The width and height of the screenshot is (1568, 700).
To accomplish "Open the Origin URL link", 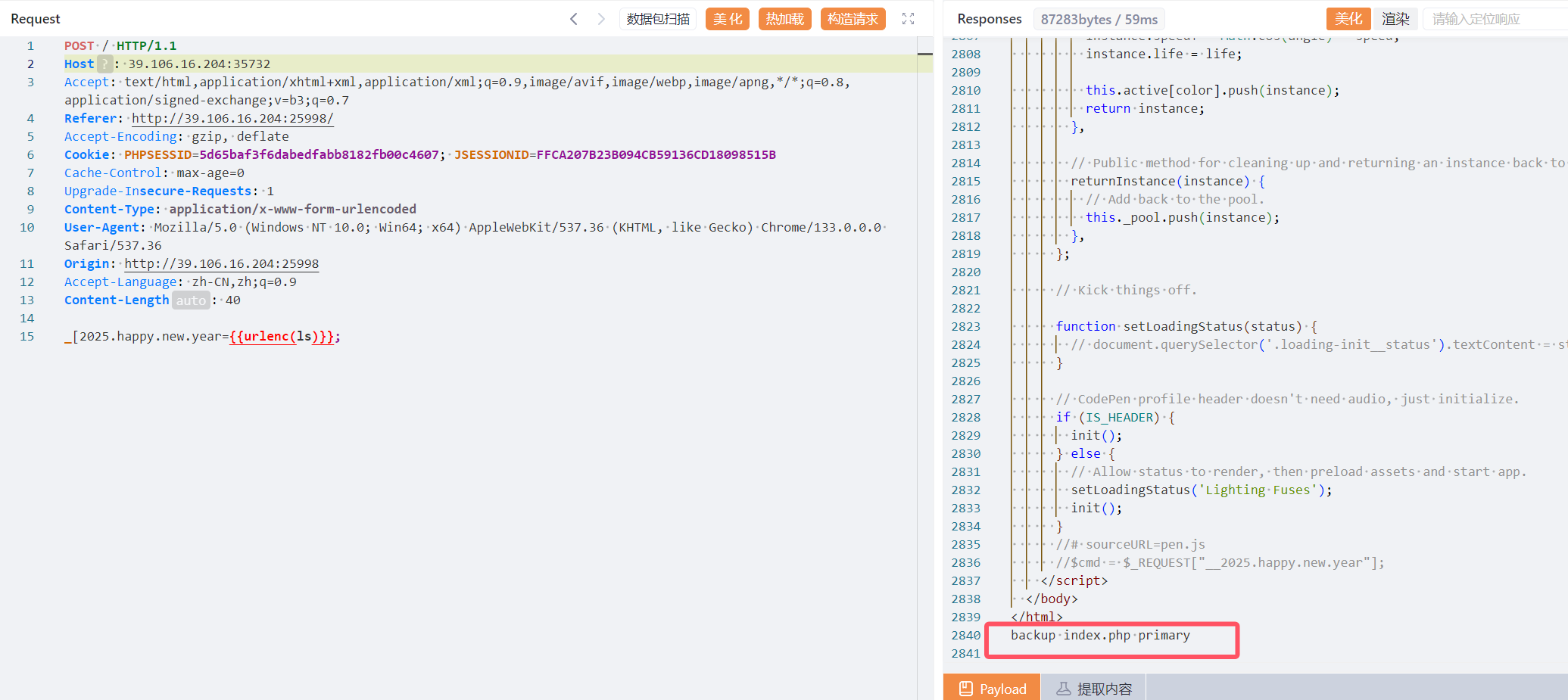I will point(222,263).
